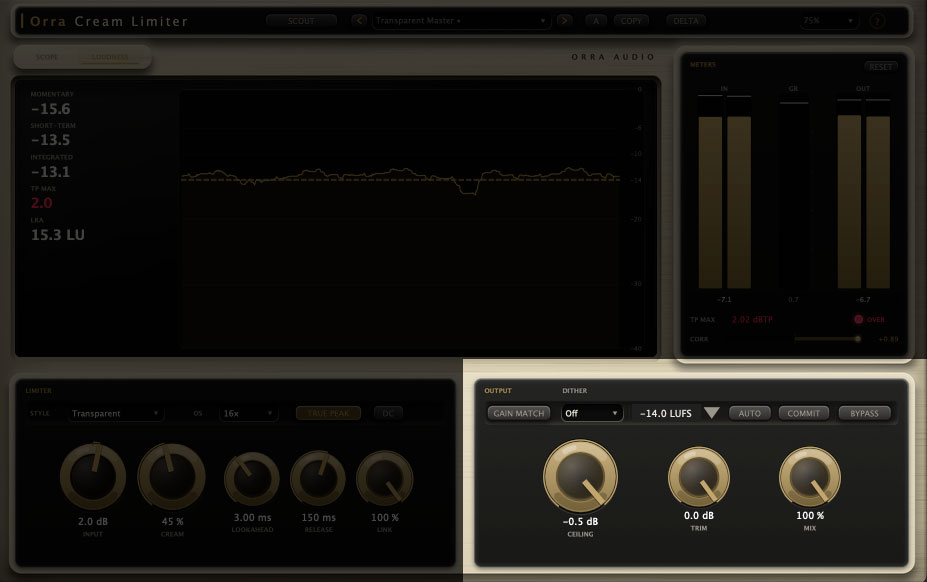
Task: Click the TRIM knob
Action: 699,476
